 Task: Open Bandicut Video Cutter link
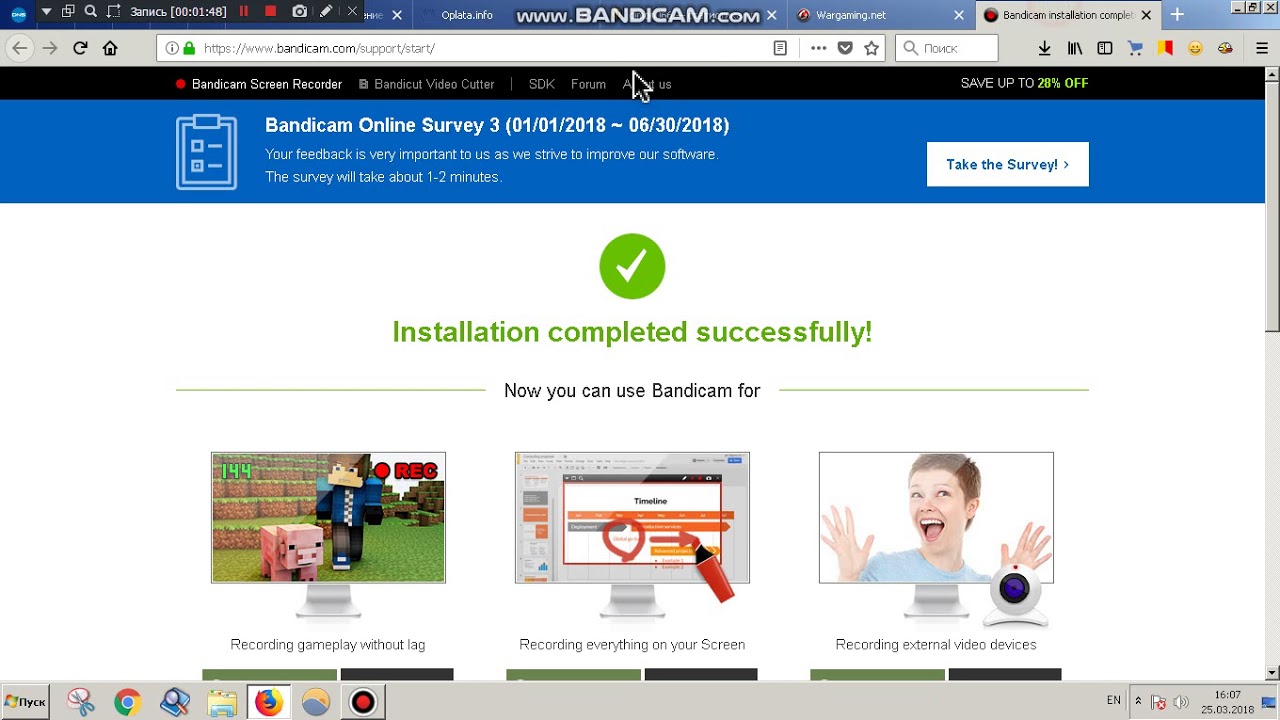coord(426,84)
